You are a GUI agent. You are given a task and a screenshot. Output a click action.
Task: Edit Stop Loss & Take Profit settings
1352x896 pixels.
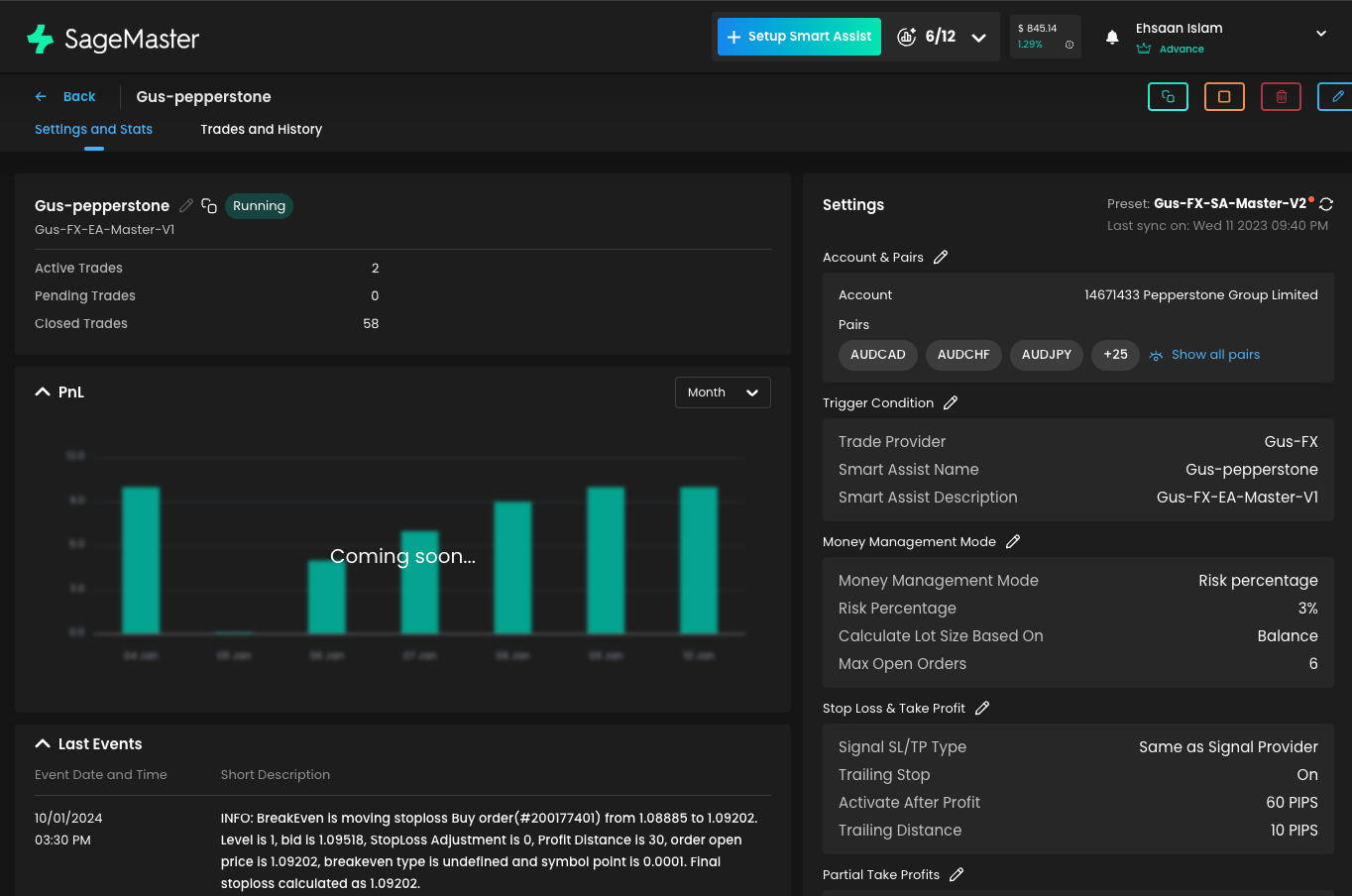(x=982, y=709)
